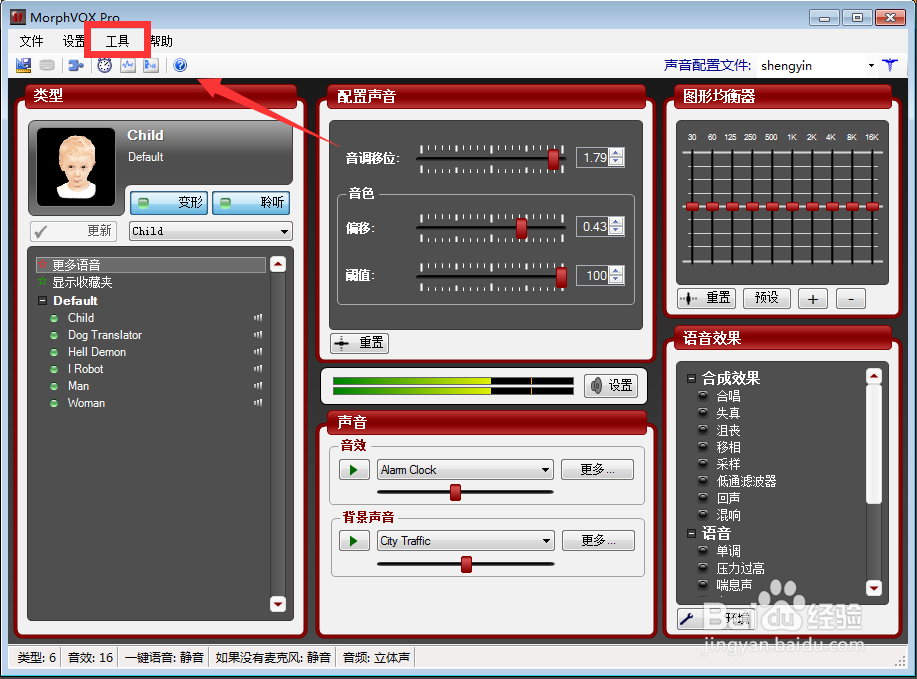Toggle the 失真 distortion effect

coord(703,412)
